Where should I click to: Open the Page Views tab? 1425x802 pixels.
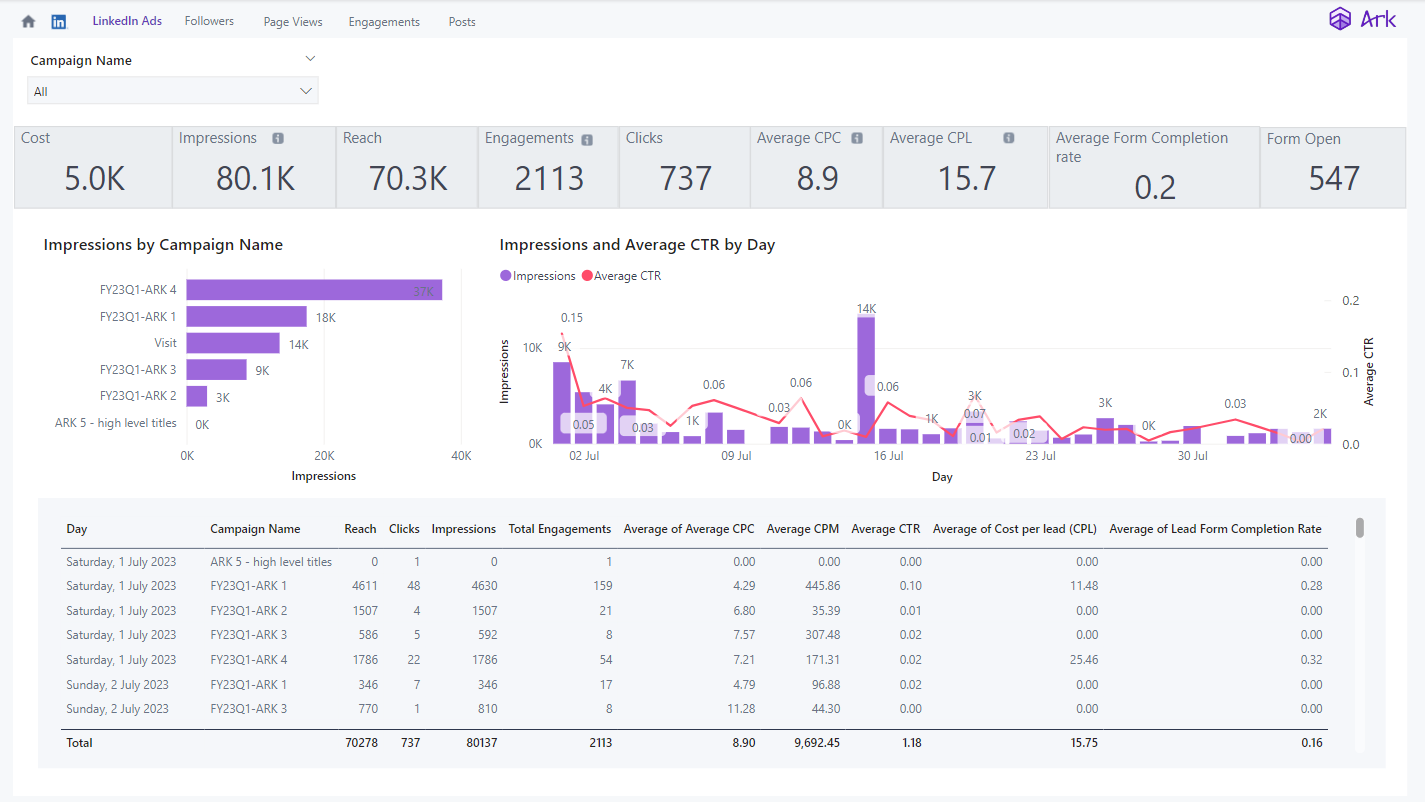pyautogui.click(x=293, y=22)
